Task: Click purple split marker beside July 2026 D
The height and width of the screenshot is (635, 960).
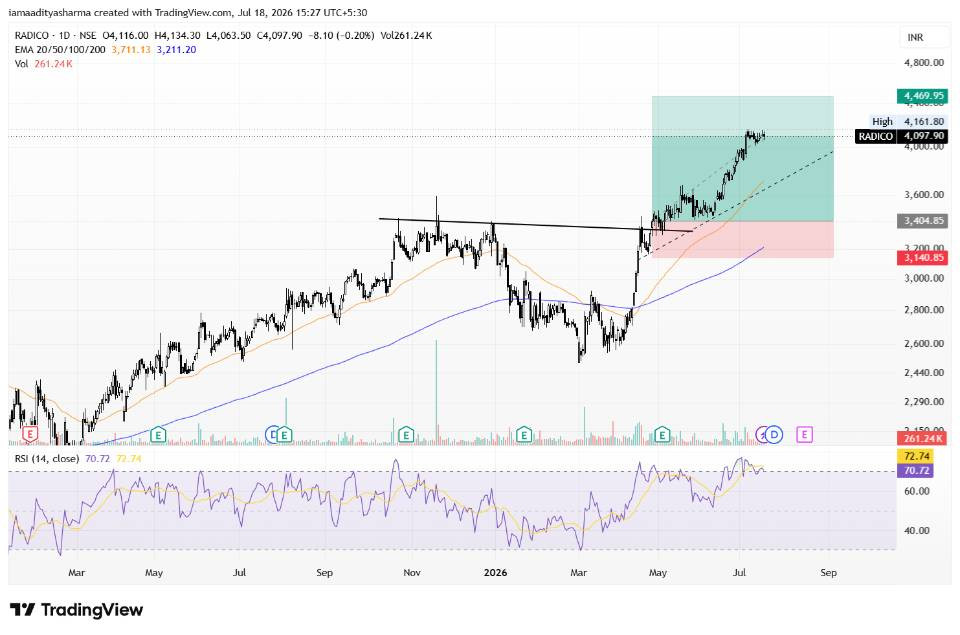Action: pyautogui.click(x=762, y=435)
